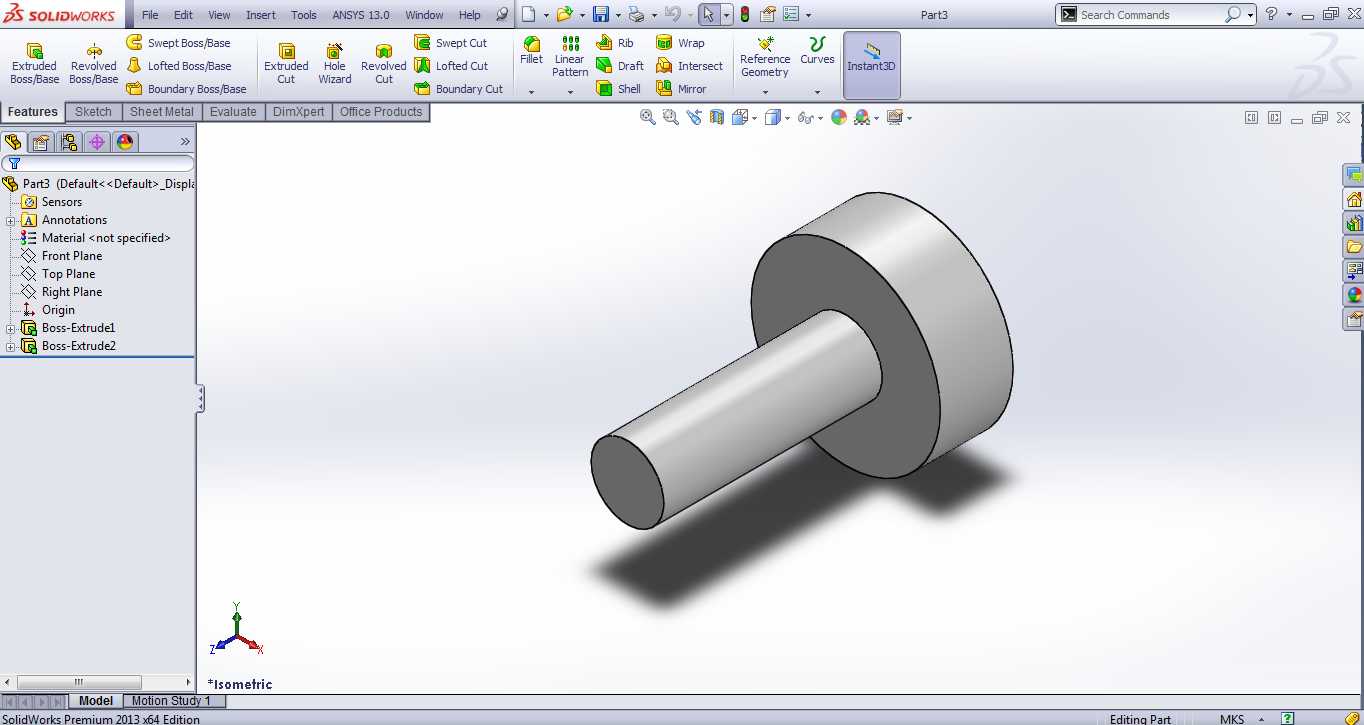Toggle the Instant3D mode
Viewport: 1364px width, 725px height.
coord(872,64)
